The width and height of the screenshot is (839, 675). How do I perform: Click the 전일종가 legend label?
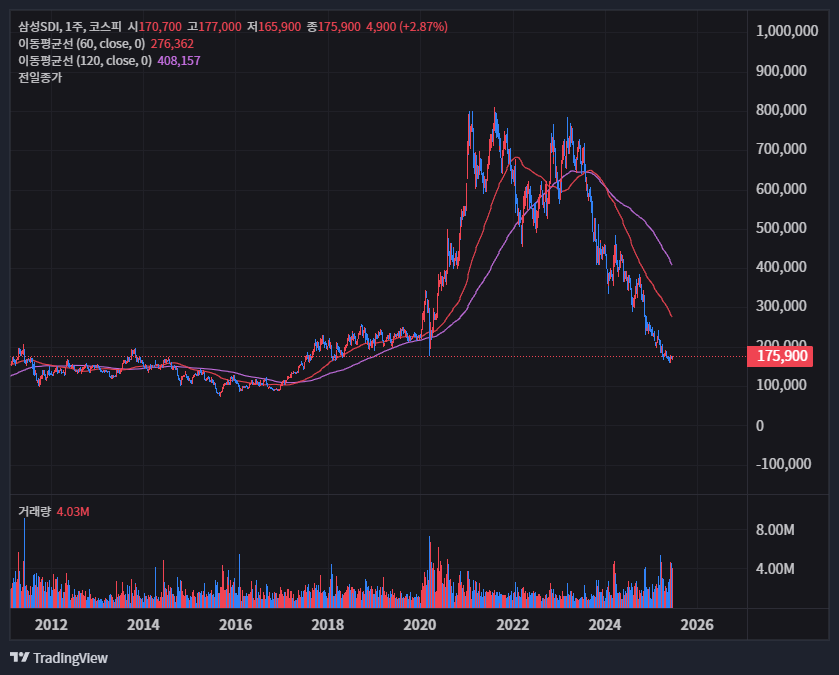[40, 78]
